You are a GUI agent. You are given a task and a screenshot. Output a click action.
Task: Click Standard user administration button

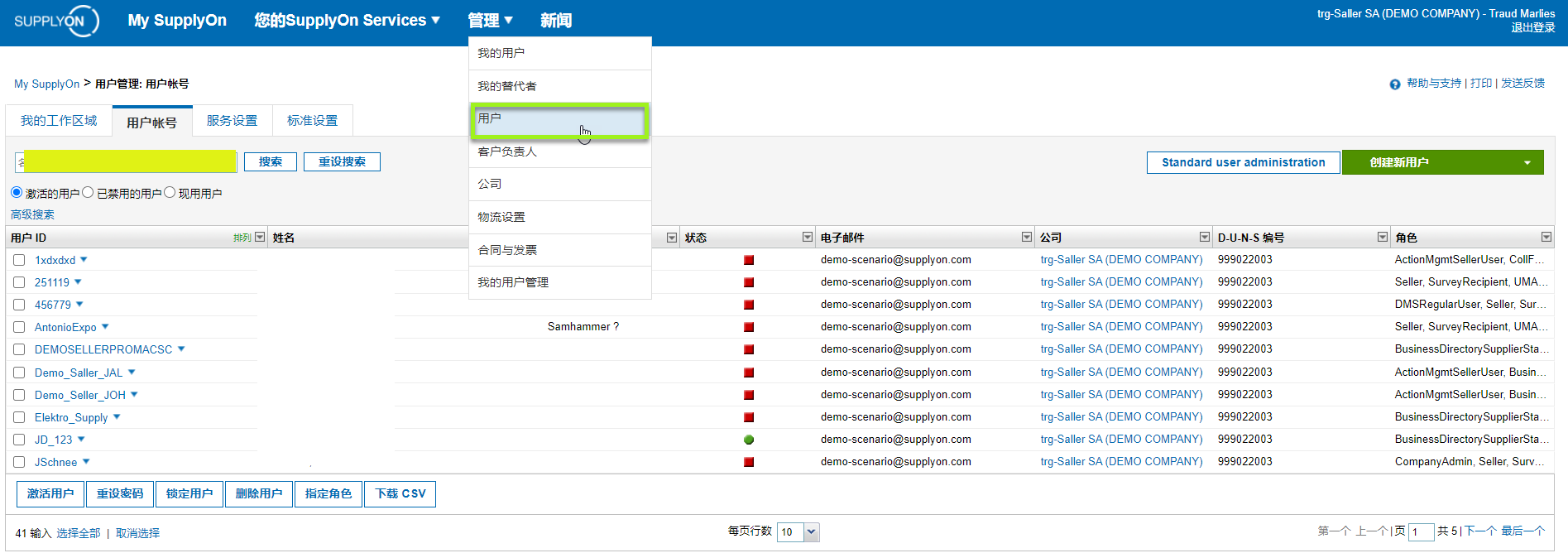[x=1244, y=162]
